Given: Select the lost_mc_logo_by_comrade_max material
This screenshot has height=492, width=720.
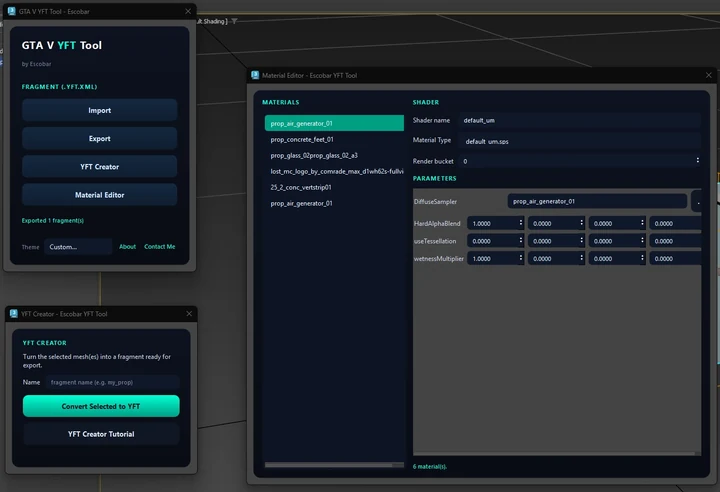Looking at the screenshot, I should pos(334,171).
